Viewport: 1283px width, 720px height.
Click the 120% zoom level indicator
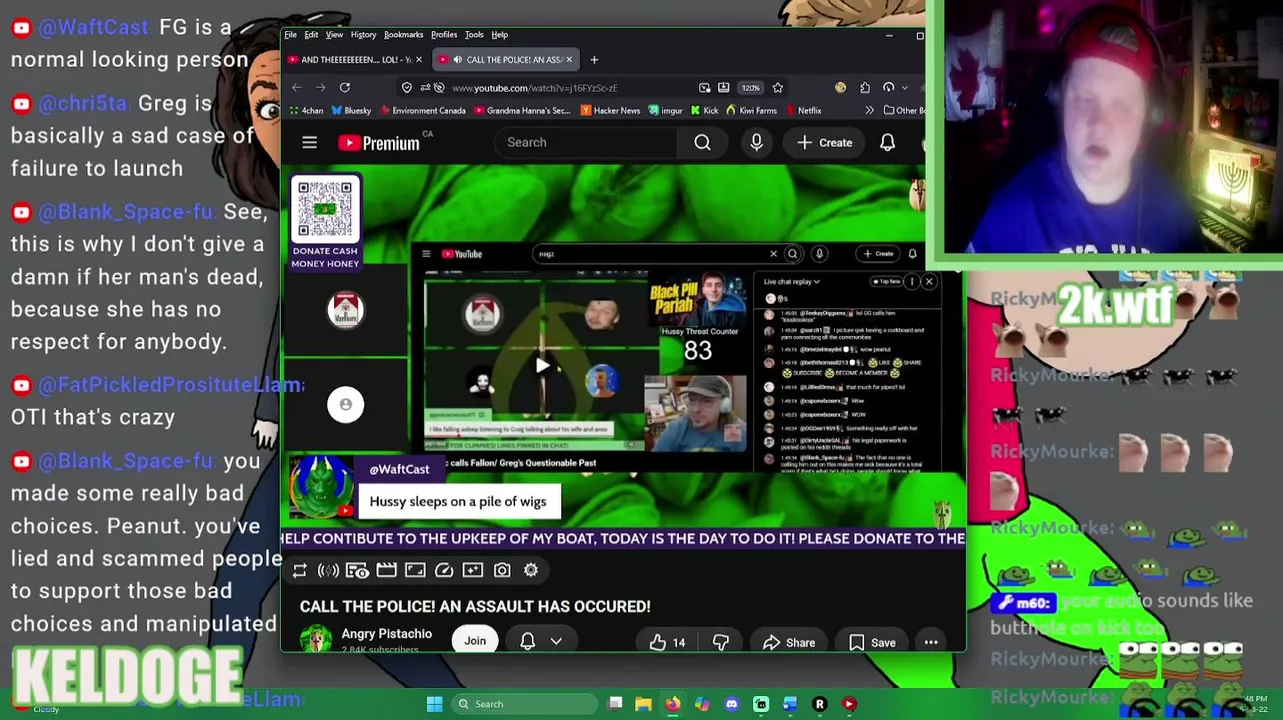pos(751,88)
